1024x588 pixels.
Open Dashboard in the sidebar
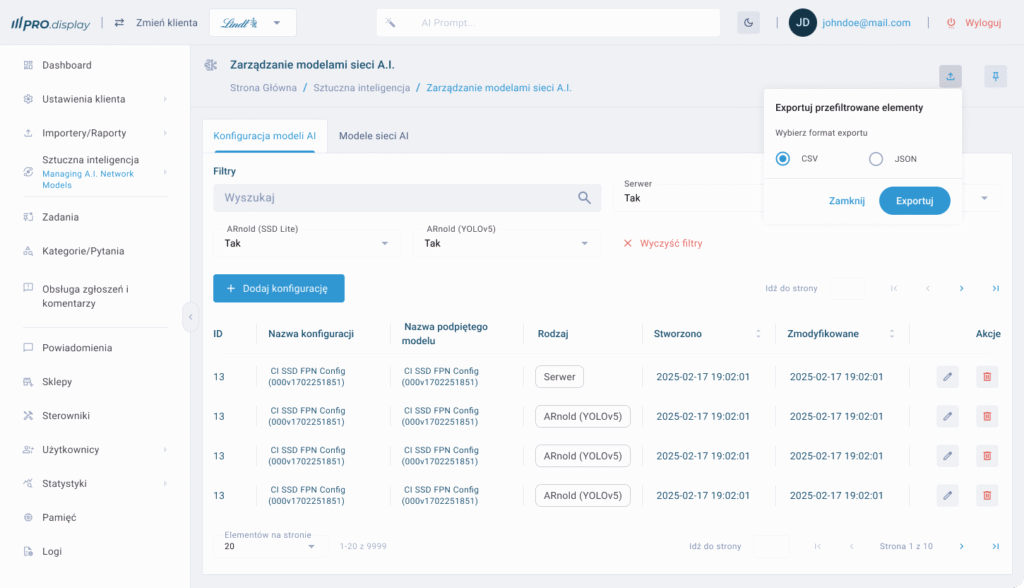(67, 65)
